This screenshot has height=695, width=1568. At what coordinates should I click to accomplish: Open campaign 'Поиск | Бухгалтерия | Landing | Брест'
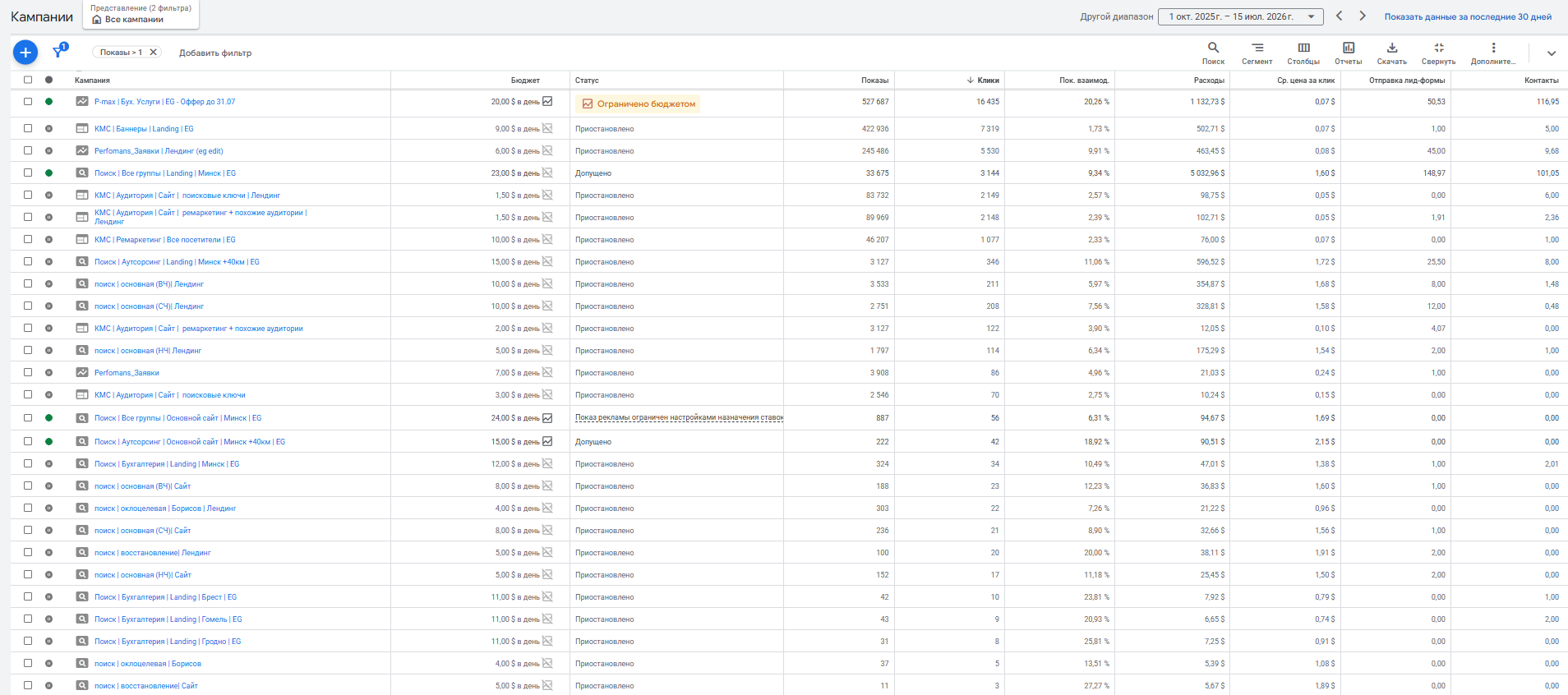pos(165,597)
